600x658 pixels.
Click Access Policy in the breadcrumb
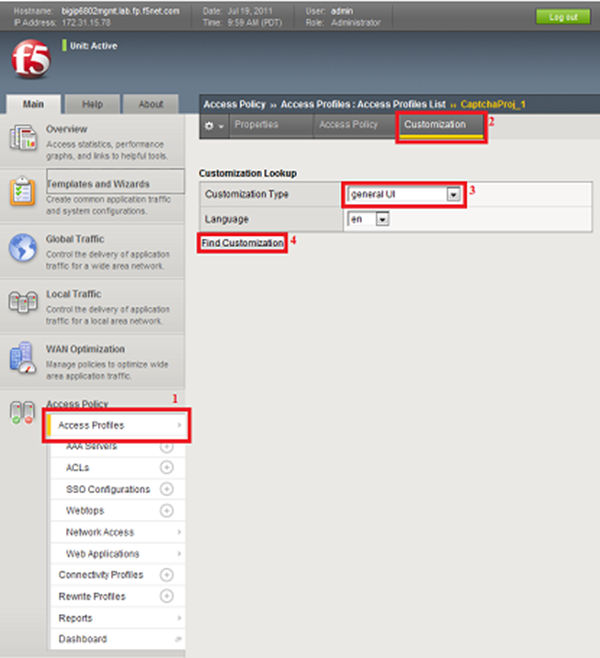pos(235,104)
